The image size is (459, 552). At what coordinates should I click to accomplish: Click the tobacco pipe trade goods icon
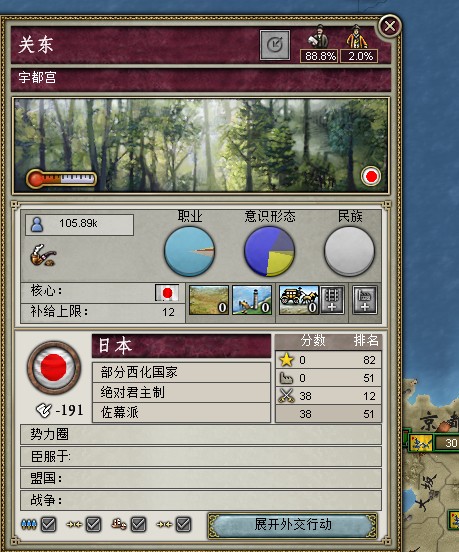pos(43,255)
